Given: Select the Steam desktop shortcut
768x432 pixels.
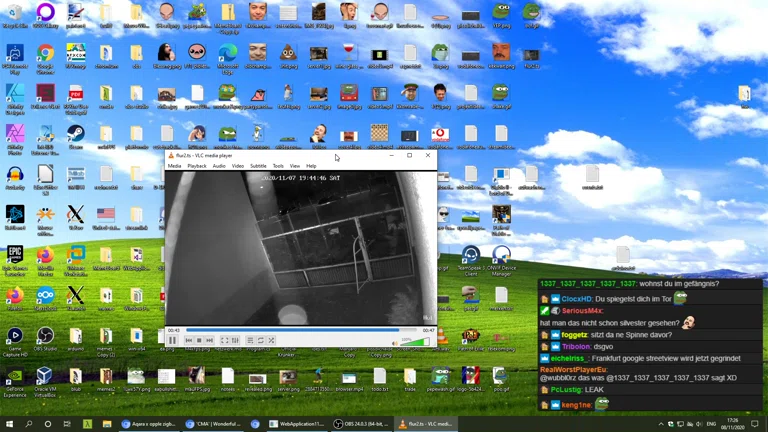Looking at the screenshot, I should coord(75,137).
